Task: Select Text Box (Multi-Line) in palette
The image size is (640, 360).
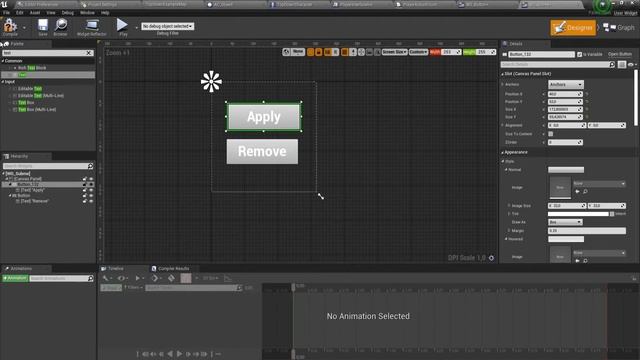Action: (x=37, y=109)
